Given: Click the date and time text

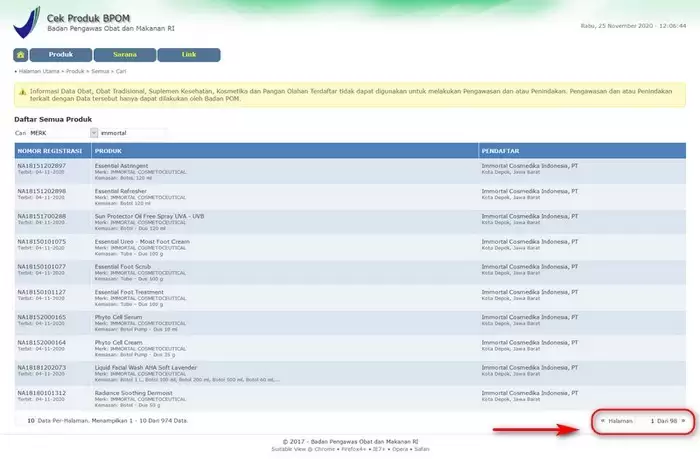Looking at the screenshot, I should (x=633, y=26).
